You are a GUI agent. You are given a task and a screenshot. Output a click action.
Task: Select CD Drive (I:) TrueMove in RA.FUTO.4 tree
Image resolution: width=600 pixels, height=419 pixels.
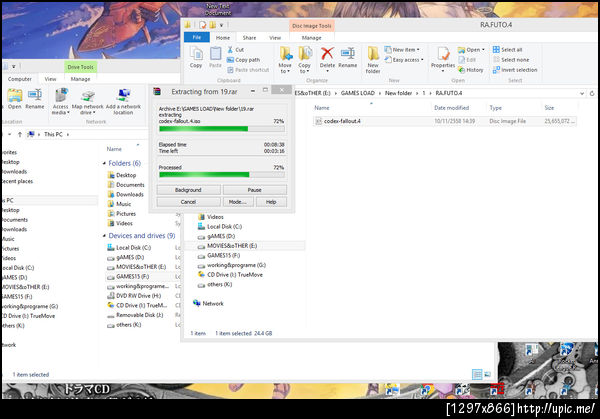230,274
